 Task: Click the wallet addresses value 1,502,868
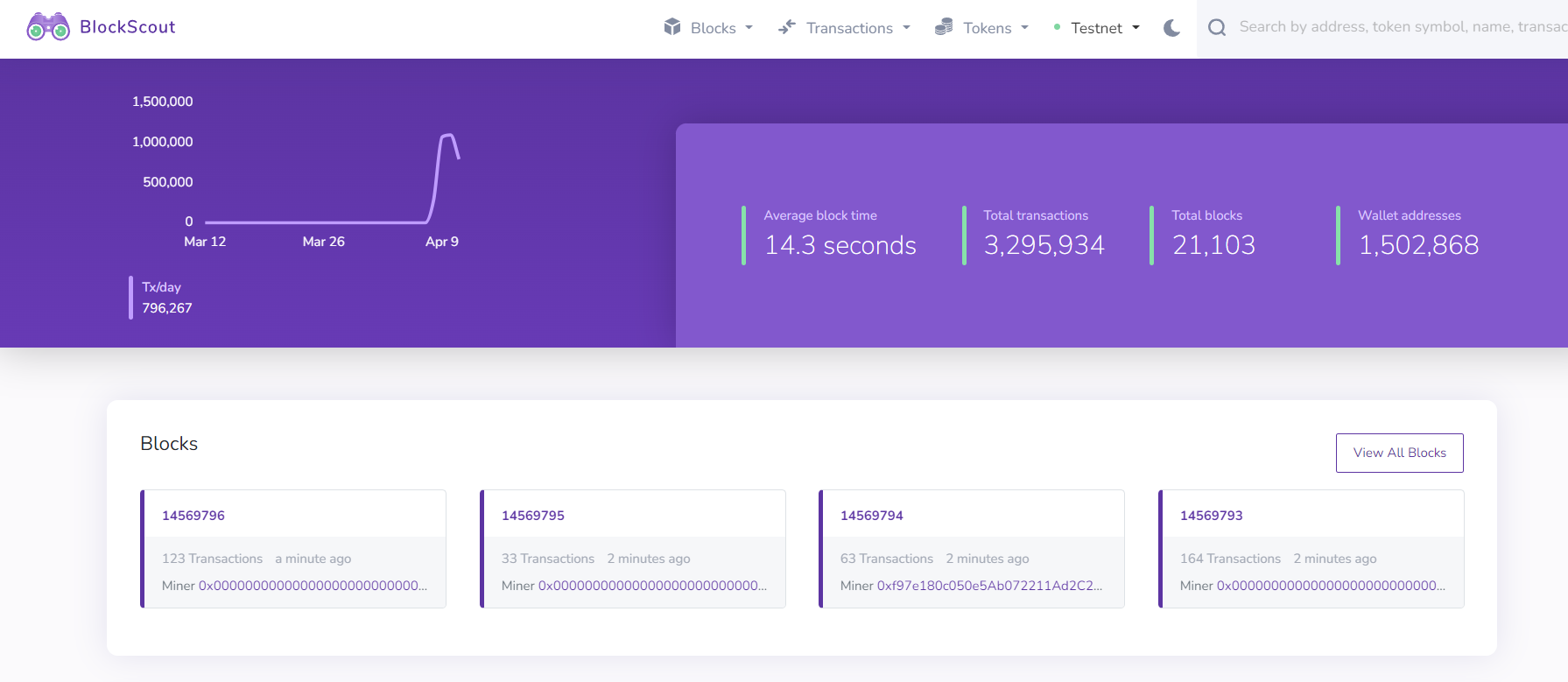pyautogui.click(x=1418, y=245)
